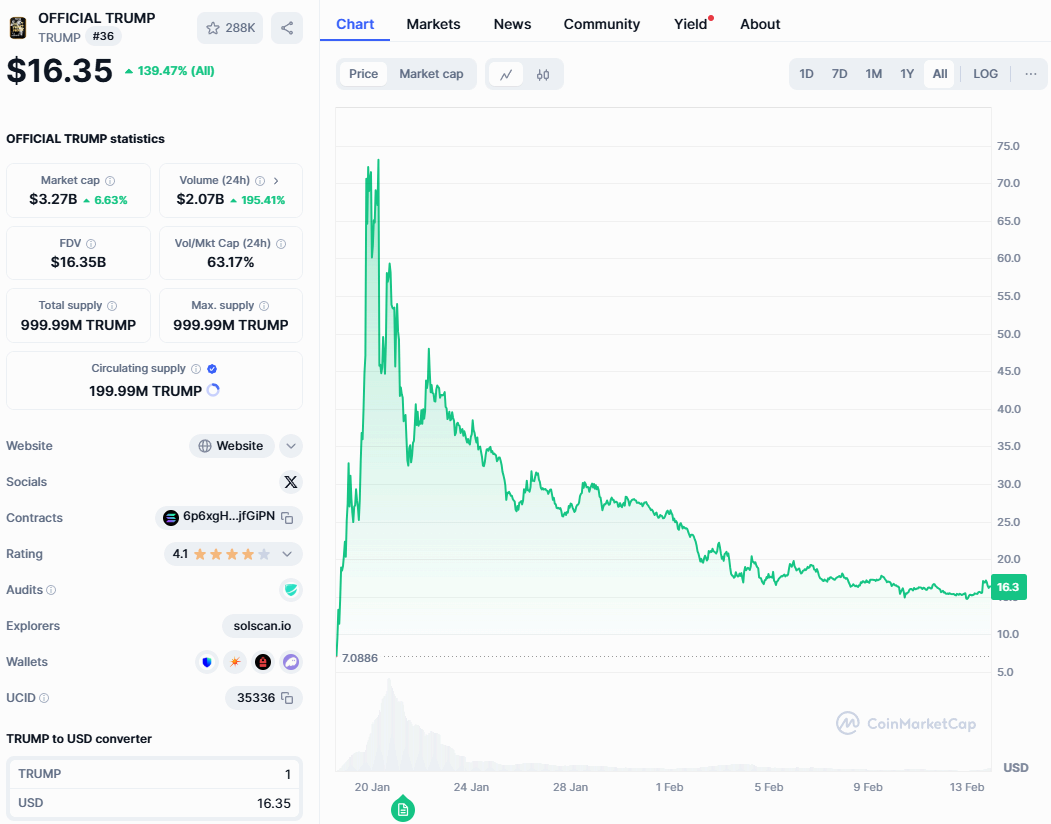Click the TRUMP amount input field

[x=154, y=774]
